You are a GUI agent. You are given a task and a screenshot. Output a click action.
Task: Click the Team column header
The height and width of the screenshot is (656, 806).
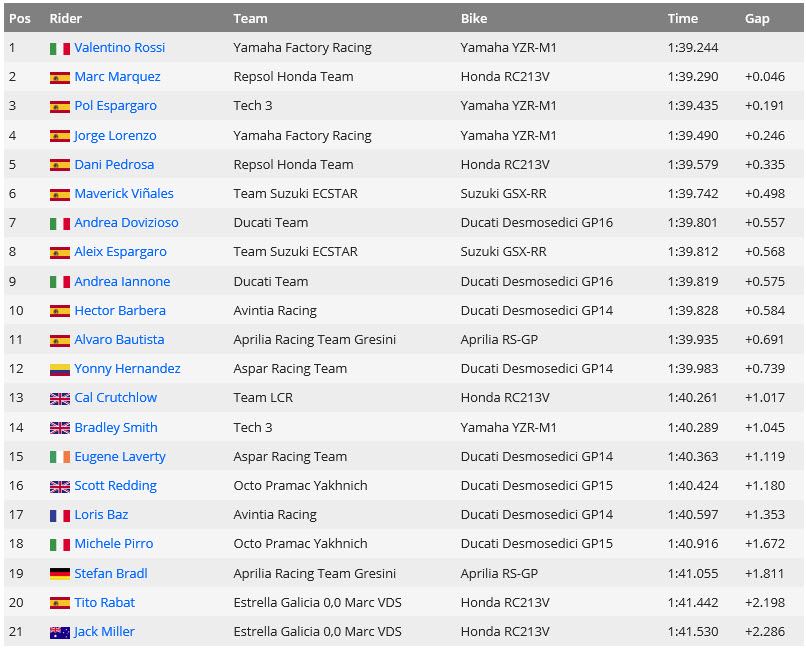(250, 18)
